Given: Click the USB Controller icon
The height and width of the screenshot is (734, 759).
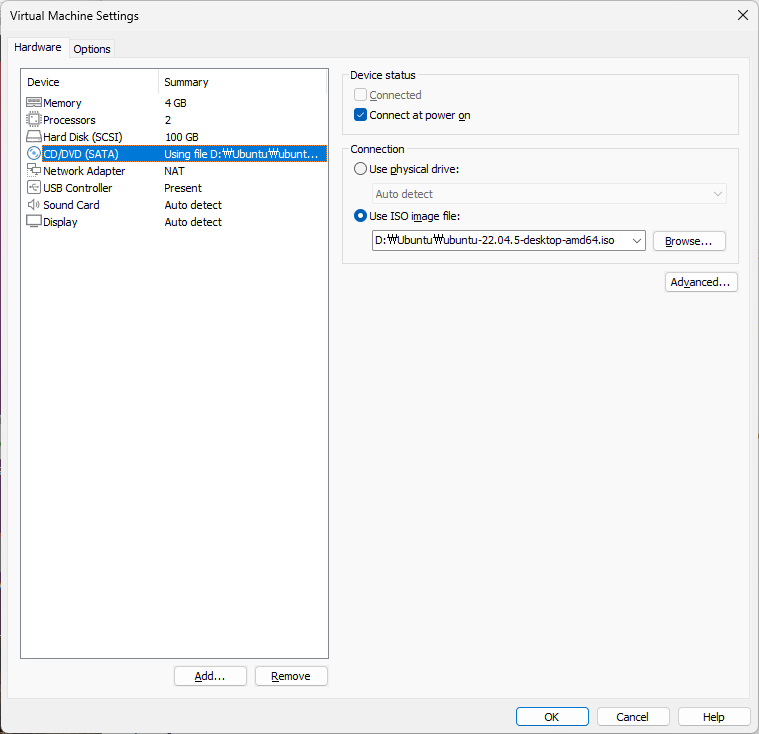Looking at the screenshot, I should (33, 187).
